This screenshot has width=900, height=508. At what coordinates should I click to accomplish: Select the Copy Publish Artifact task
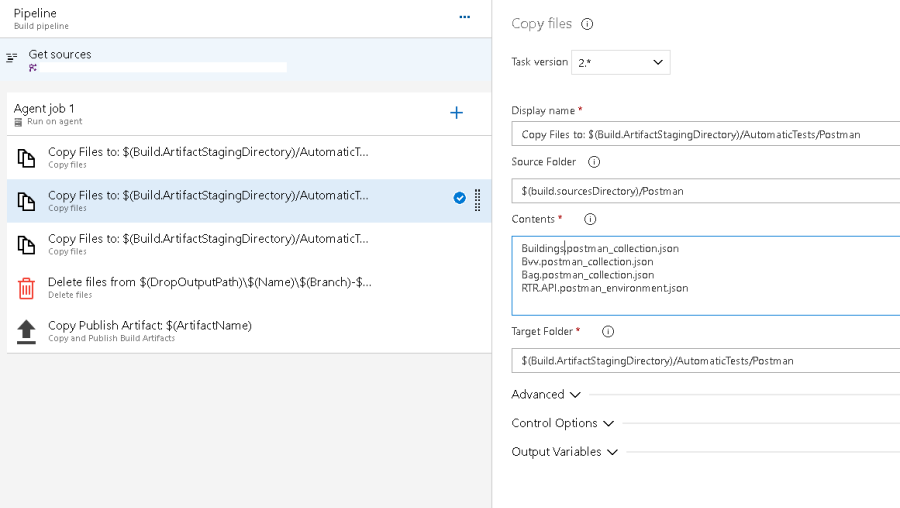click(x=249, y=331)
